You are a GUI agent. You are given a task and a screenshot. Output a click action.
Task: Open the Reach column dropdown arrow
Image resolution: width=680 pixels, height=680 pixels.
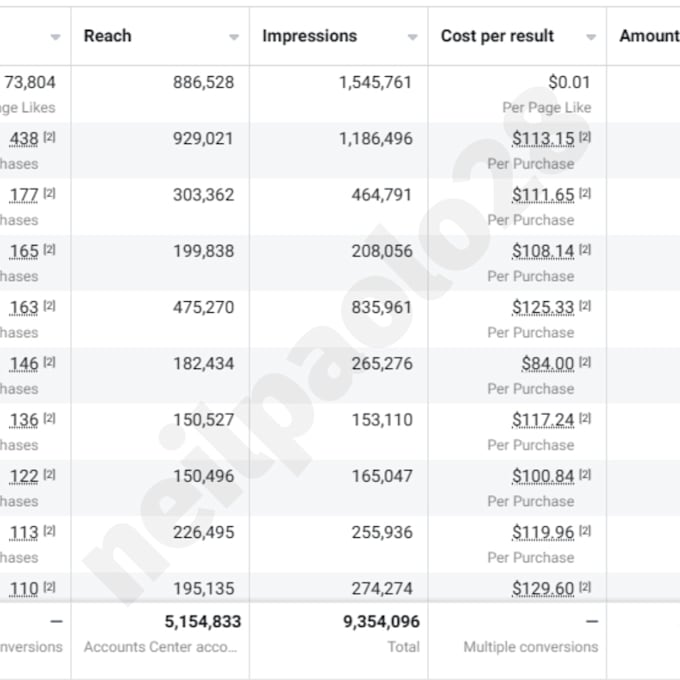(x=234, y=37)
